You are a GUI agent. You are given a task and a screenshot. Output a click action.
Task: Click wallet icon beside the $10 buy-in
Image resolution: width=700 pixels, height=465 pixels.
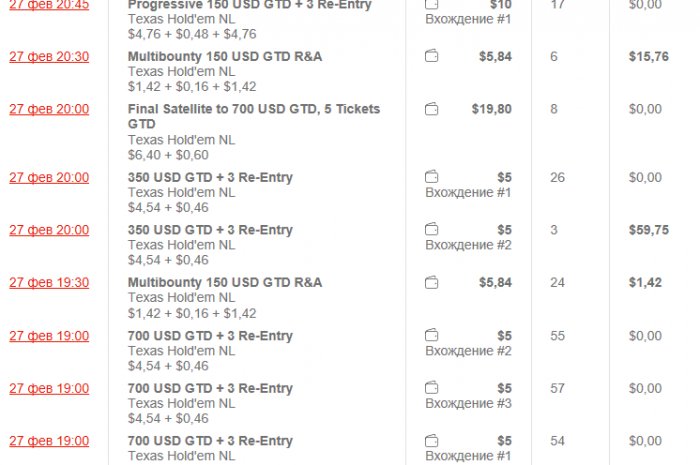pos(432,5)
